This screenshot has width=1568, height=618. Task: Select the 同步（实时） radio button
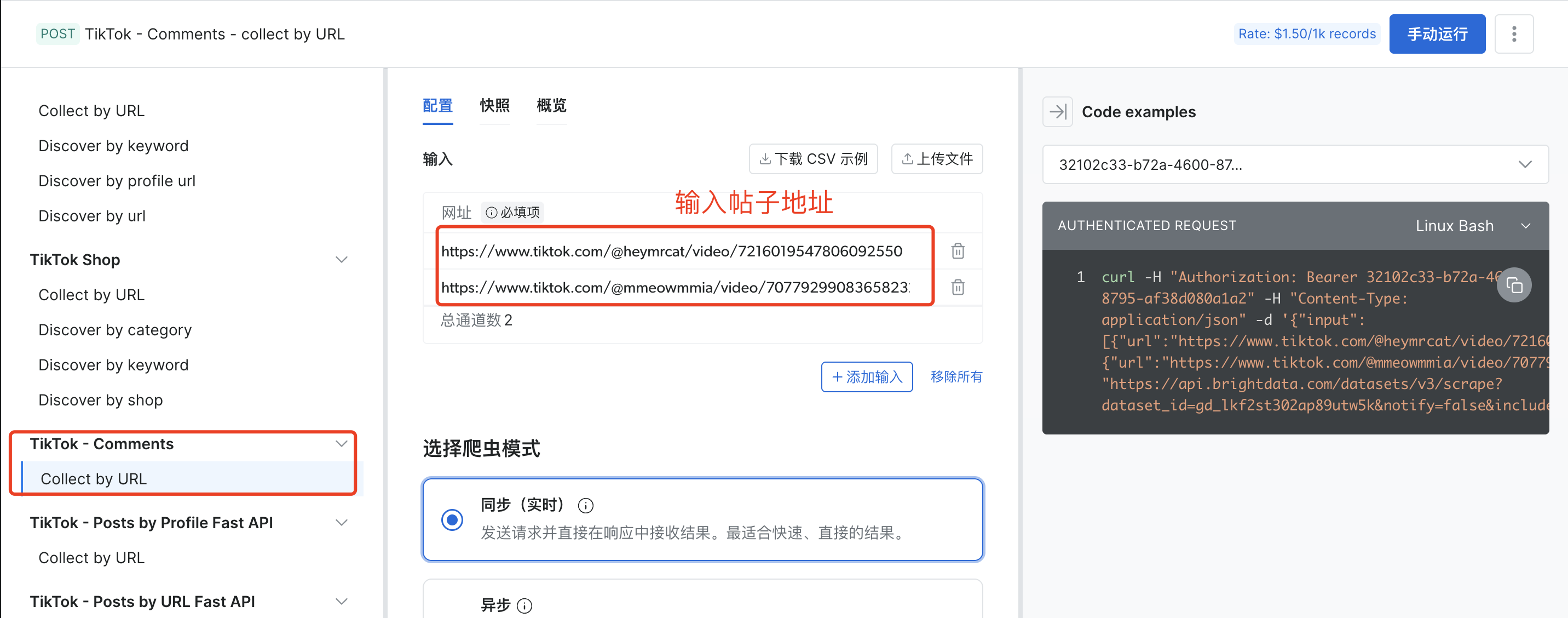pos(452,520)
